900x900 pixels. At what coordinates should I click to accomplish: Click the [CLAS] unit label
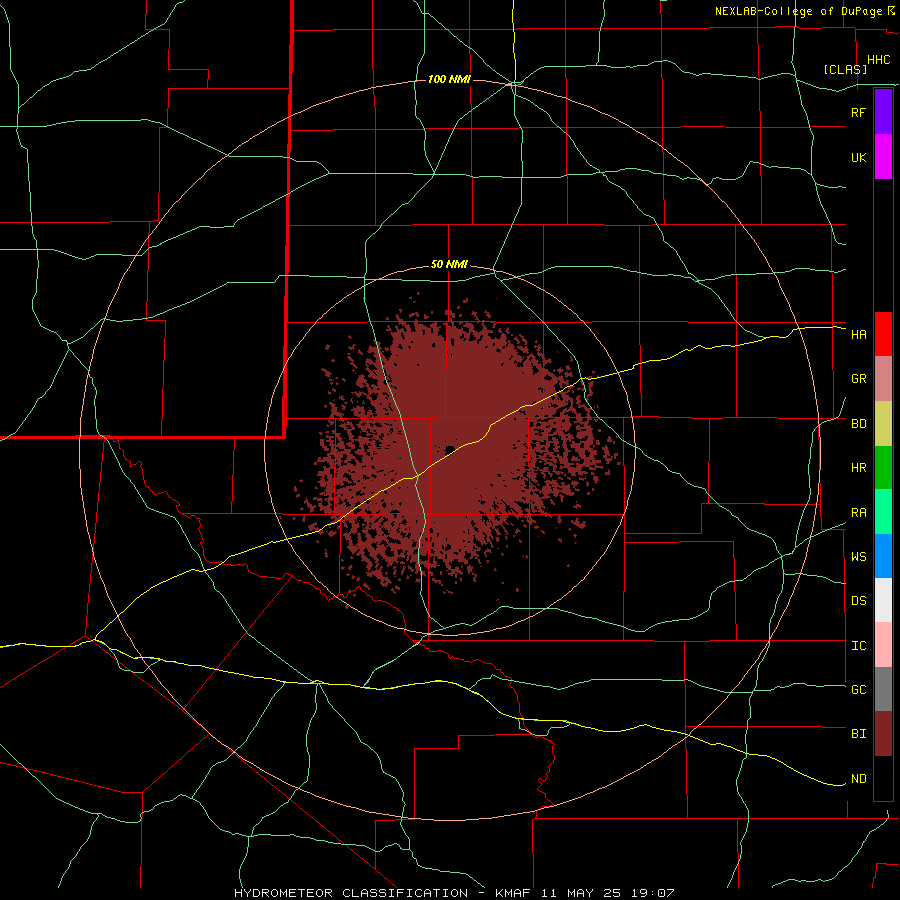click(845, 69)
